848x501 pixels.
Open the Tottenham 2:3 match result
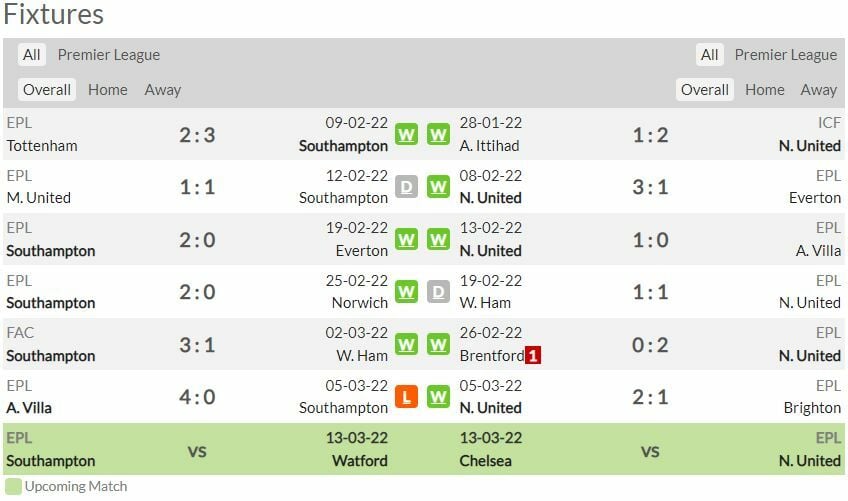click(x=197, y=135)
